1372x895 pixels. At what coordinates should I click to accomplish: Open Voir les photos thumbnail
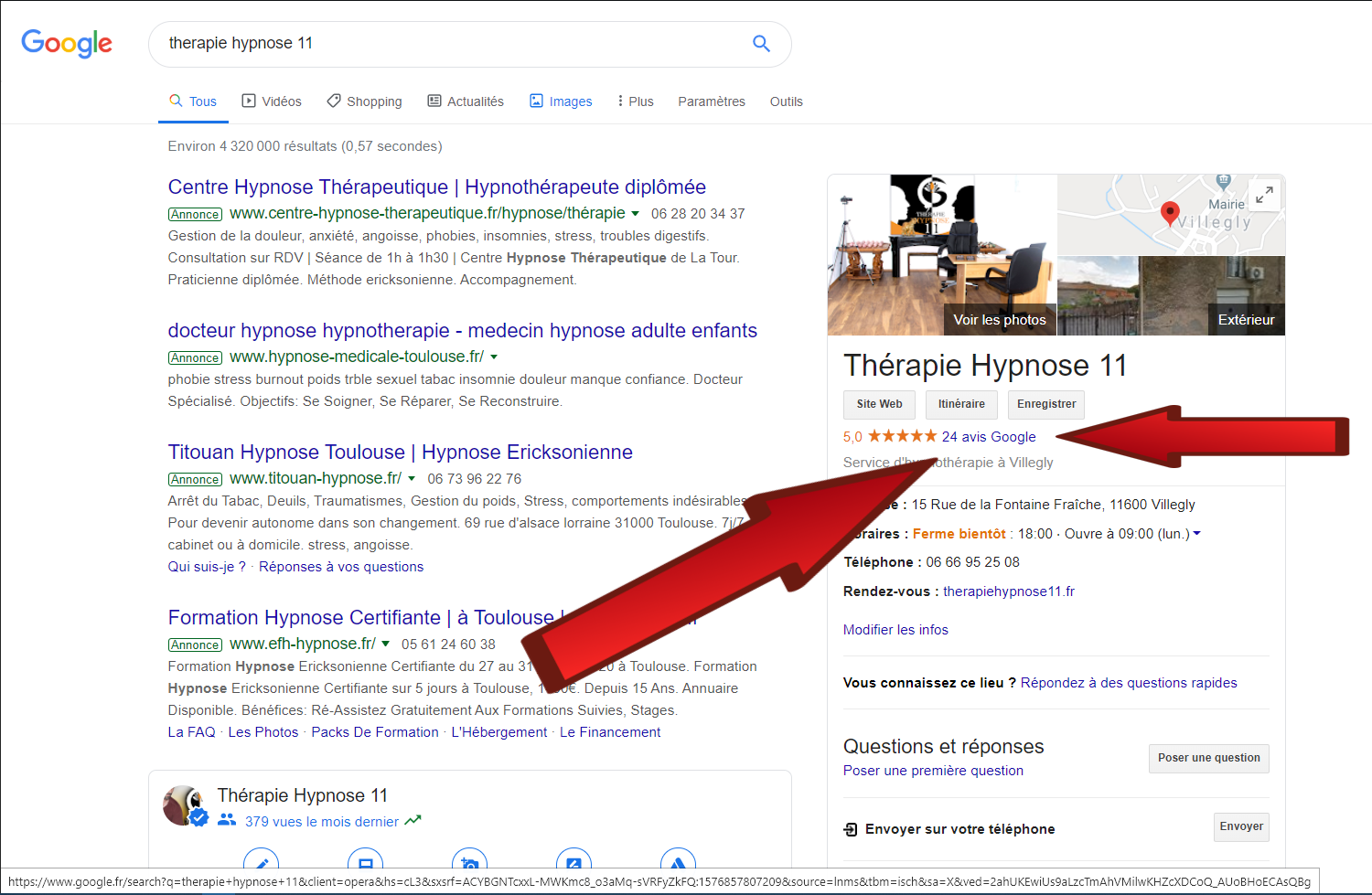point(999,320)
